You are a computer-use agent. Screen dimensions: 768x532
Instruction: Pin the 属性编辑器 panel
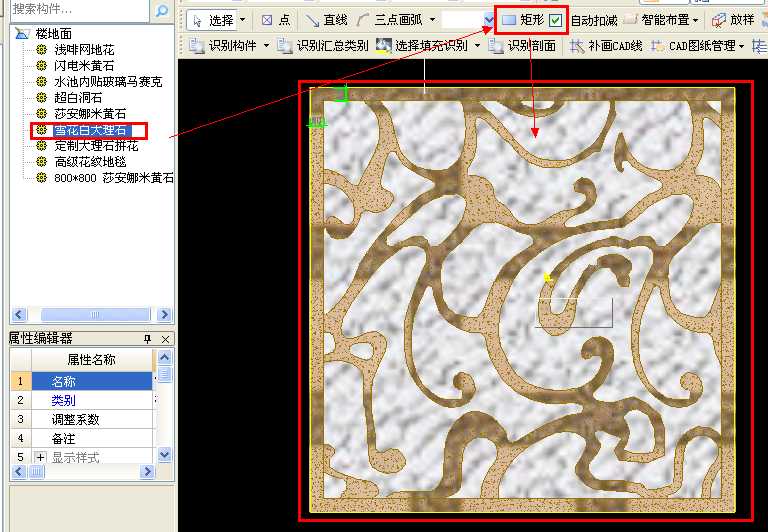pos(147,339)
